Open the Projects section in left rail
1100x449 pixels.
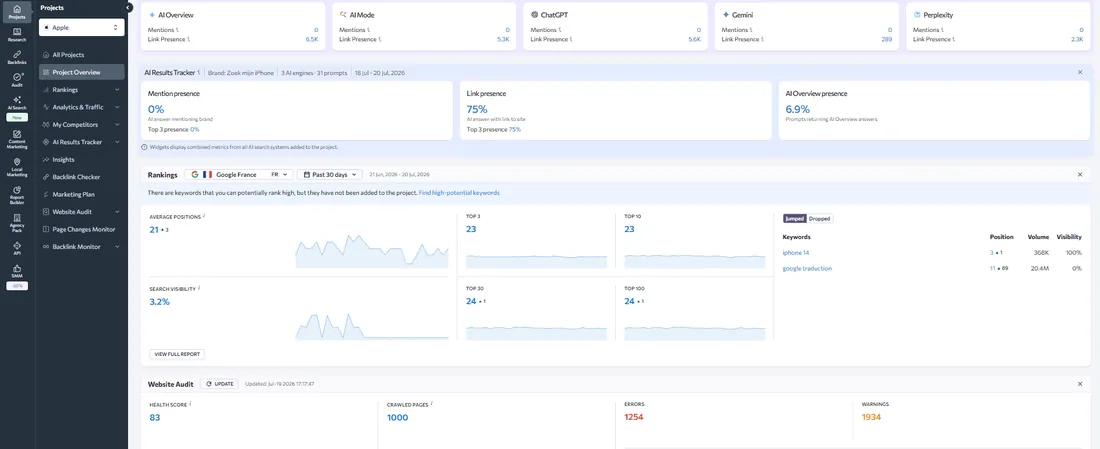pos(17,11)
